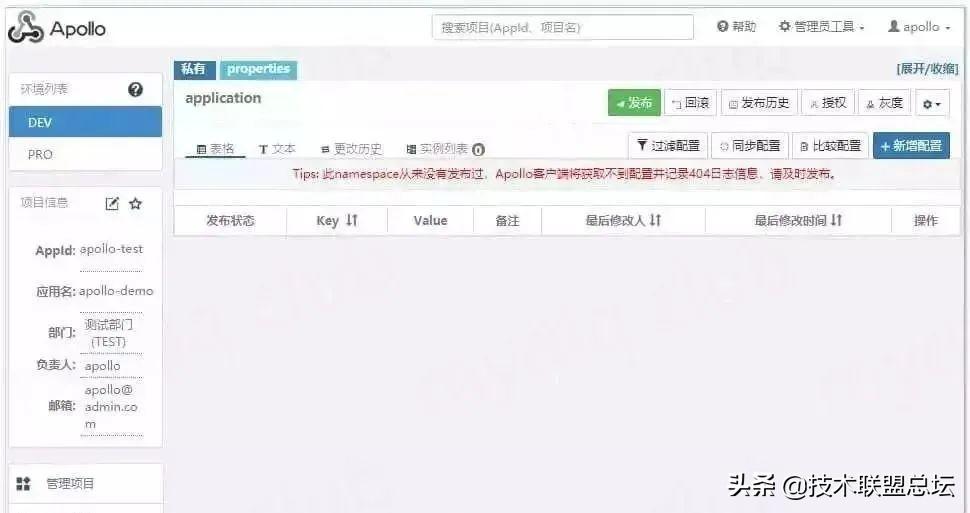
Task: Favorite the project with star icon
Action: pyautogui.click(x=135, y=204)
